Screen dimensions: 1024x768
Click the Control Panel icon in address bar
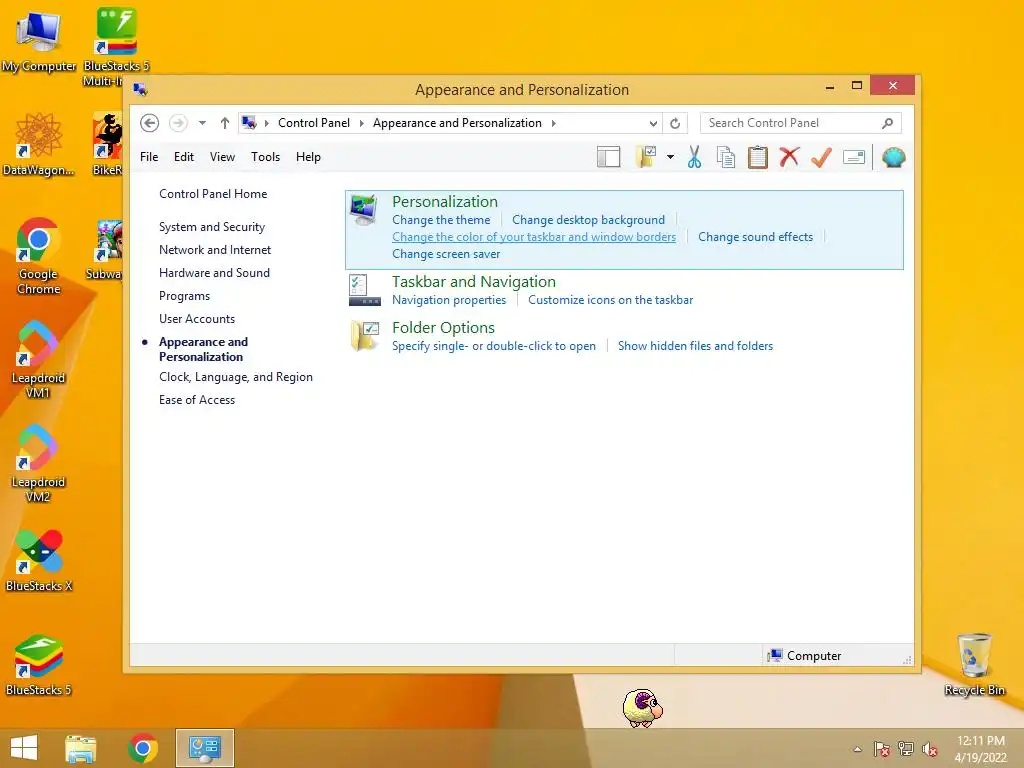point(249,123)
